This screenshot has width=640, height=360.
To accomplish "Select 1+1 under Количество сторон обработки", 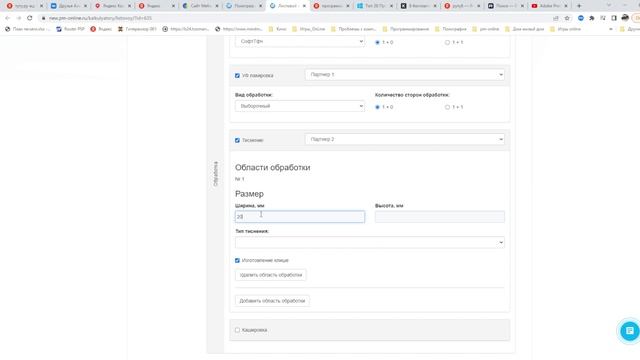I will click(x=447, y=107).
